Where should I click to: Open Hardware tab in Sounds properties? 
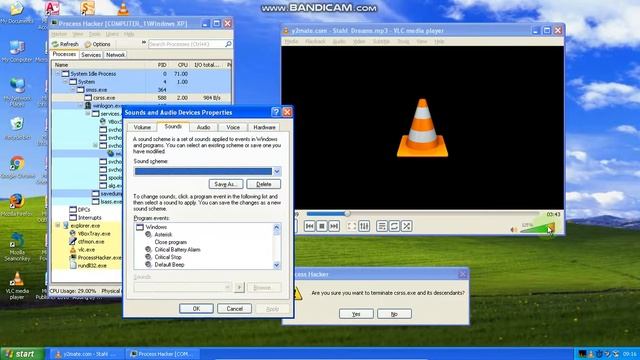pyautogui.click(x=264, y=127)
